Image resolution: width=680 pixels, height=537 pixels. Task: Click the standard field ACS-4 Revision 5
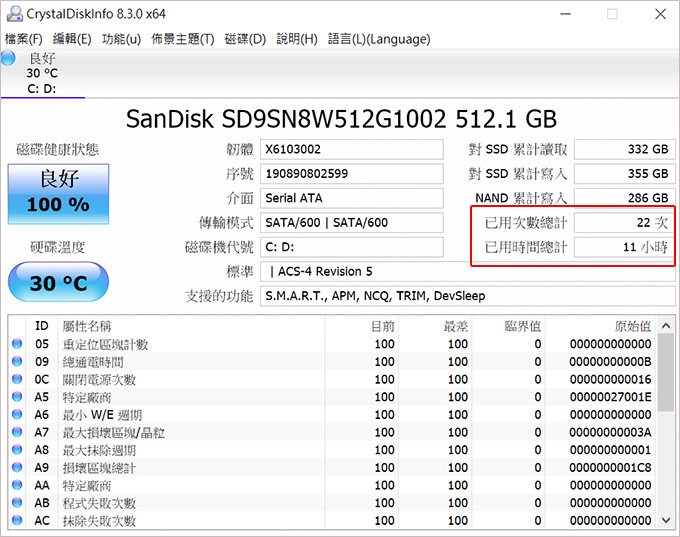point(468,272)
